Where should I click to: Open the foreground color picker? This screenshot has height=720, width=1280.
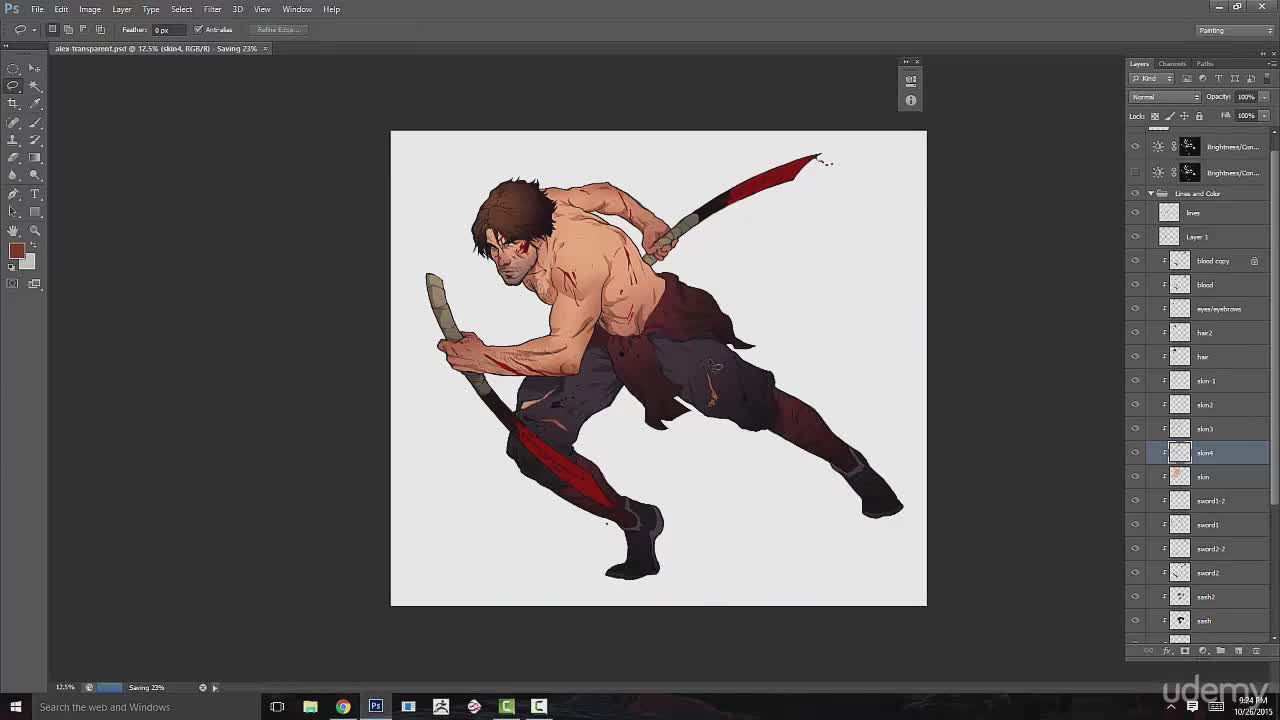point(16,251)
